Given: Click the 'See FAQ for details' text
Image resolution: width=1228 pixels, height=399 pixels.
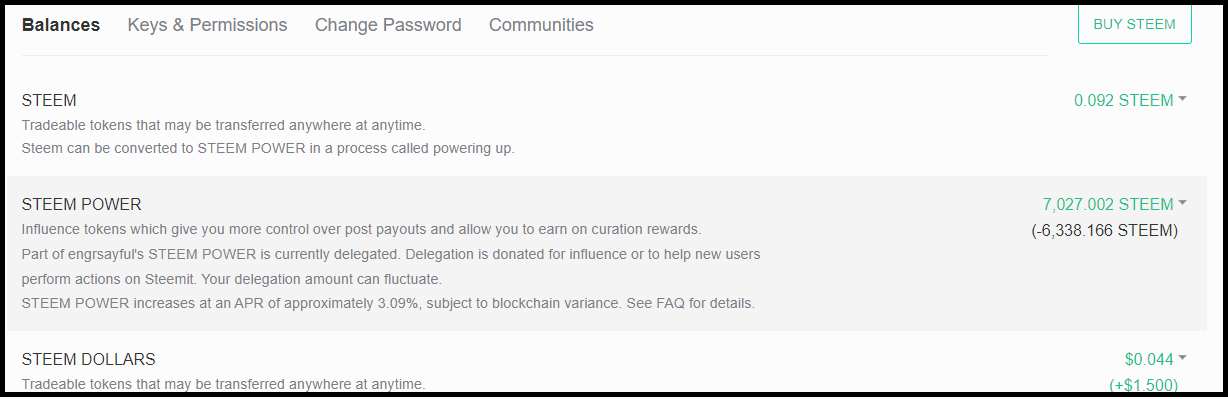Looking at the screenshot, I should pyautogui.click(x=691, y=303).
